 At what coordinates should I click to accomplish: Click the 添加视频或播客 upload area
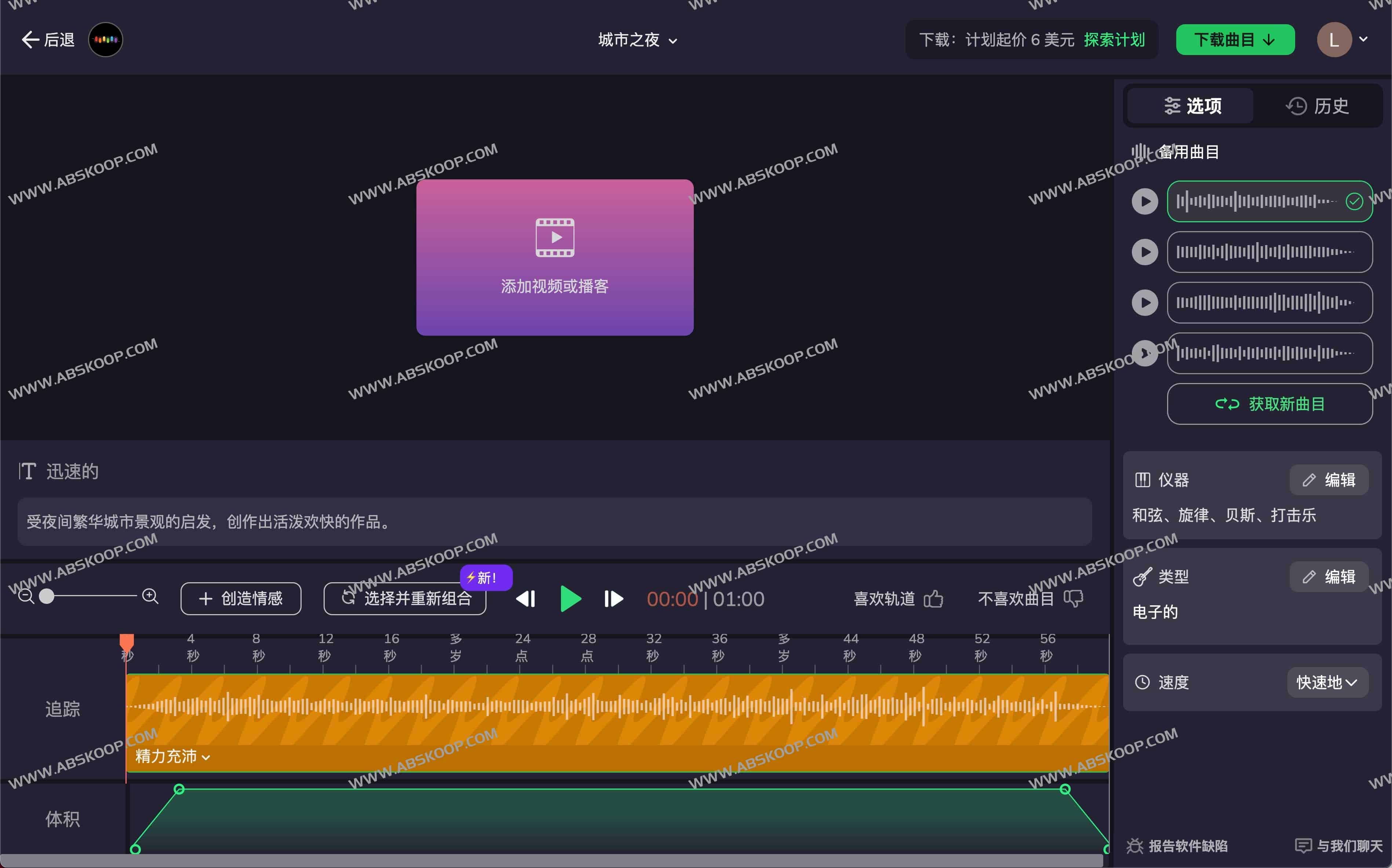554,258
